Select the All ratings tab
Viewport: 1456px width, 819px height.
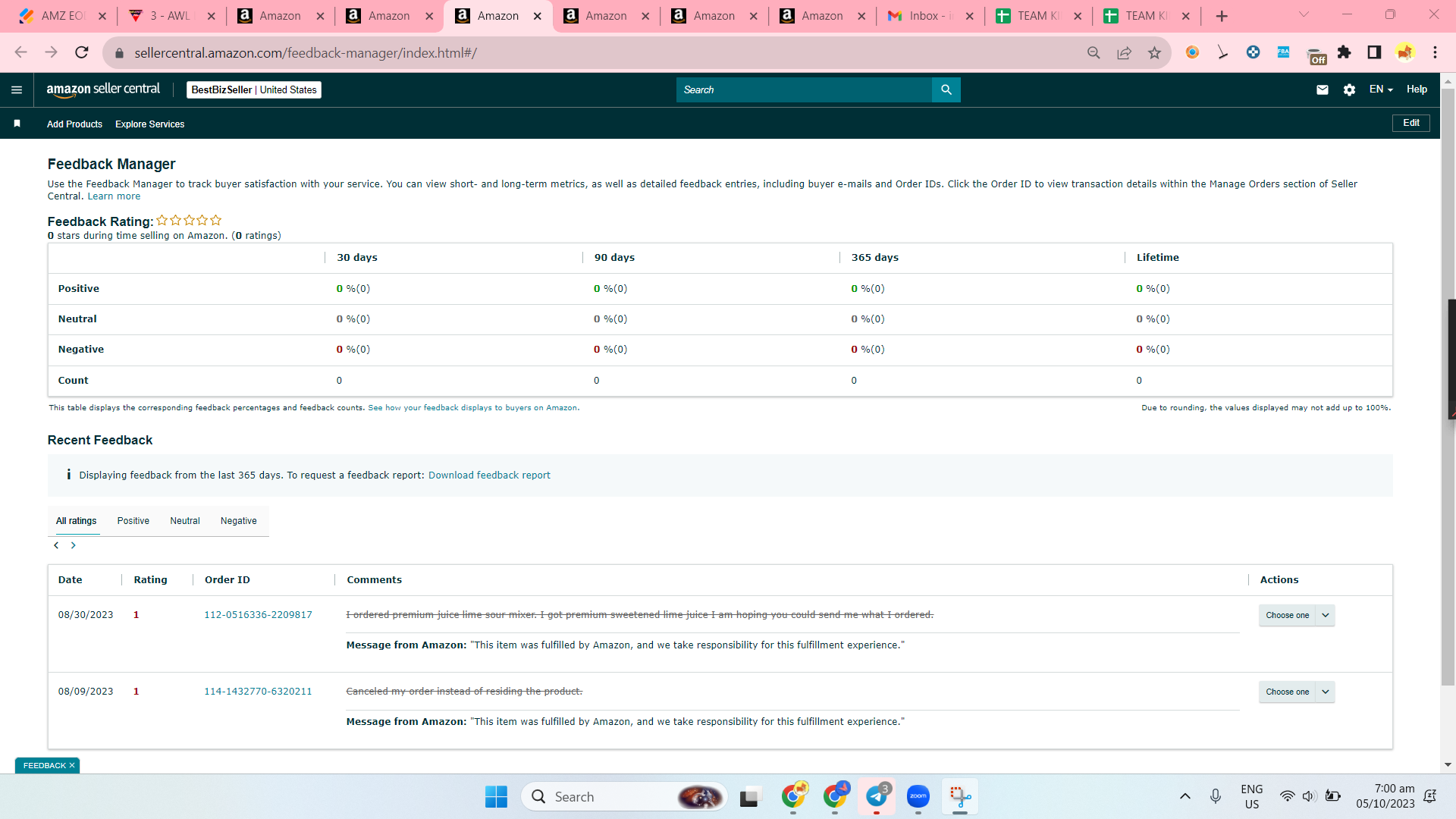77,521
